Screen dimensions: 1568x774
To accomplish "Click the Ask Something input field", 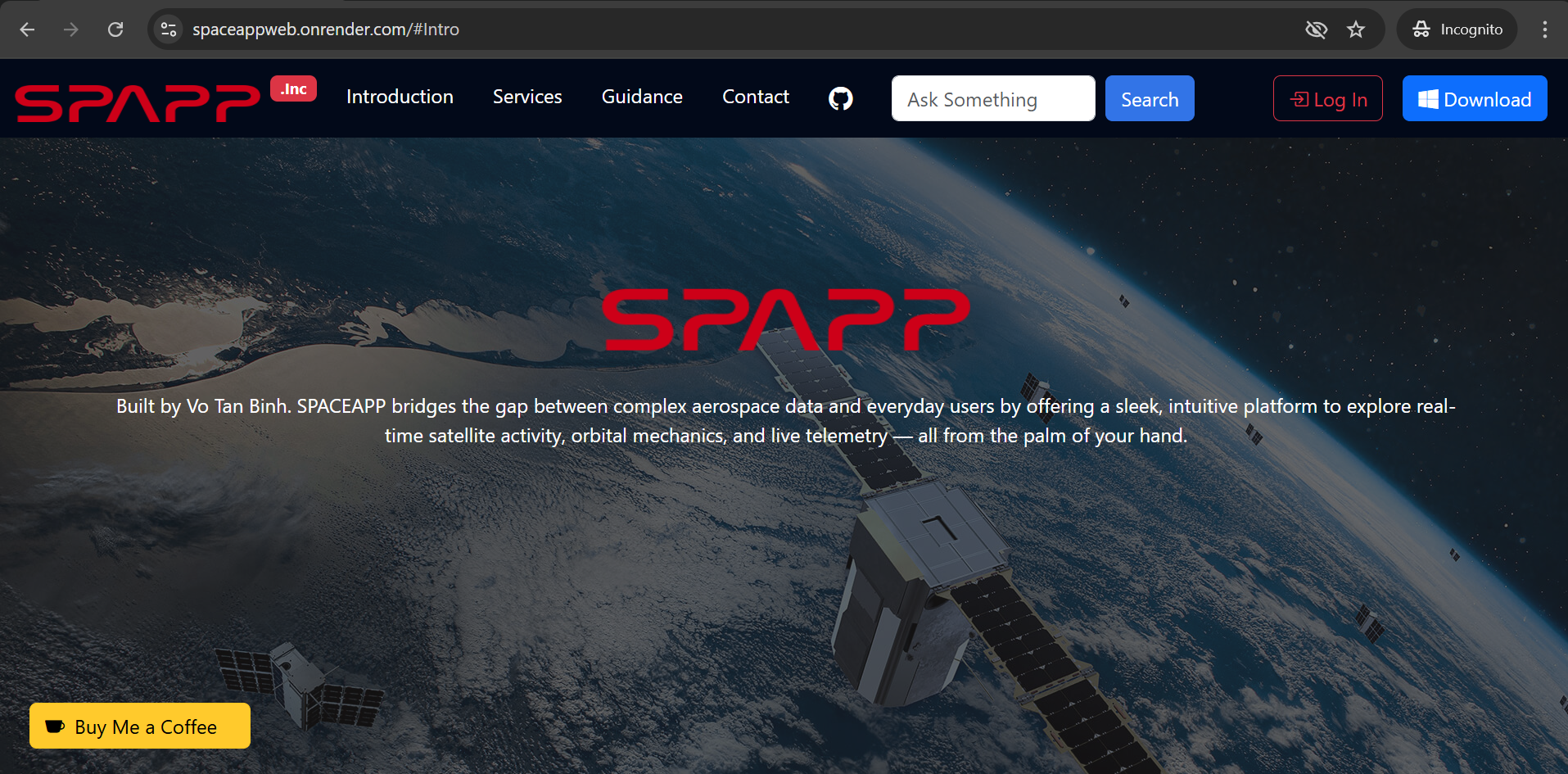I will click(x=992, y=98).
